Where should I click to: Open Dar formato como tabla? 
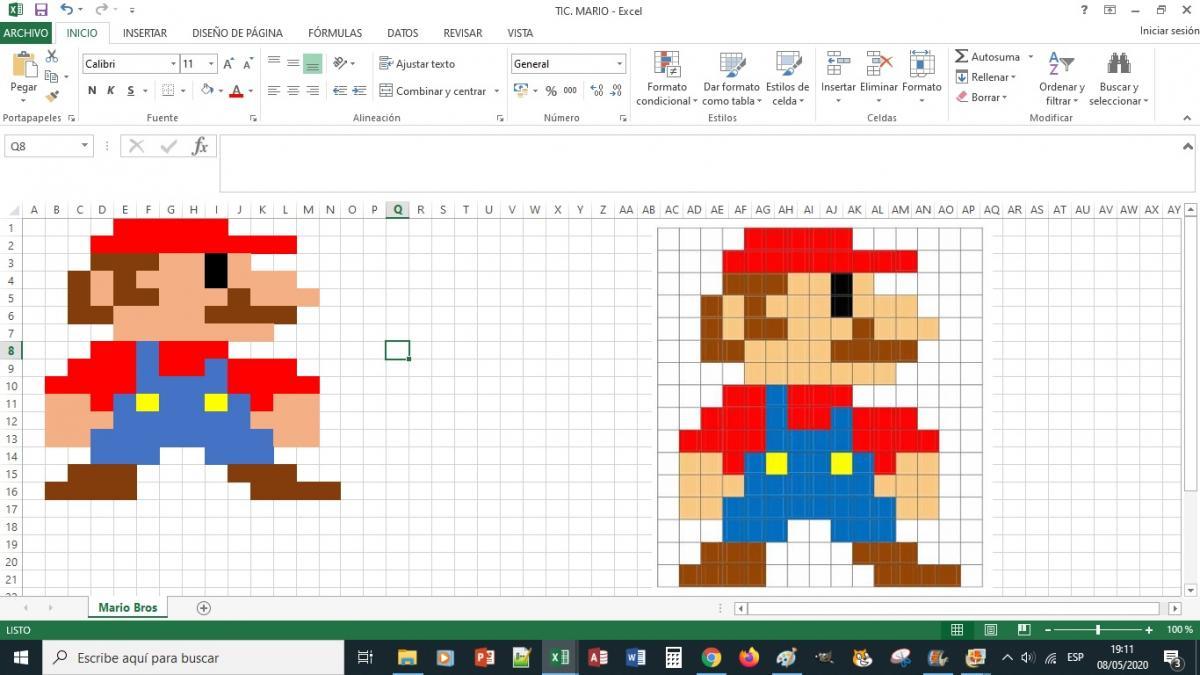[731, 79]
